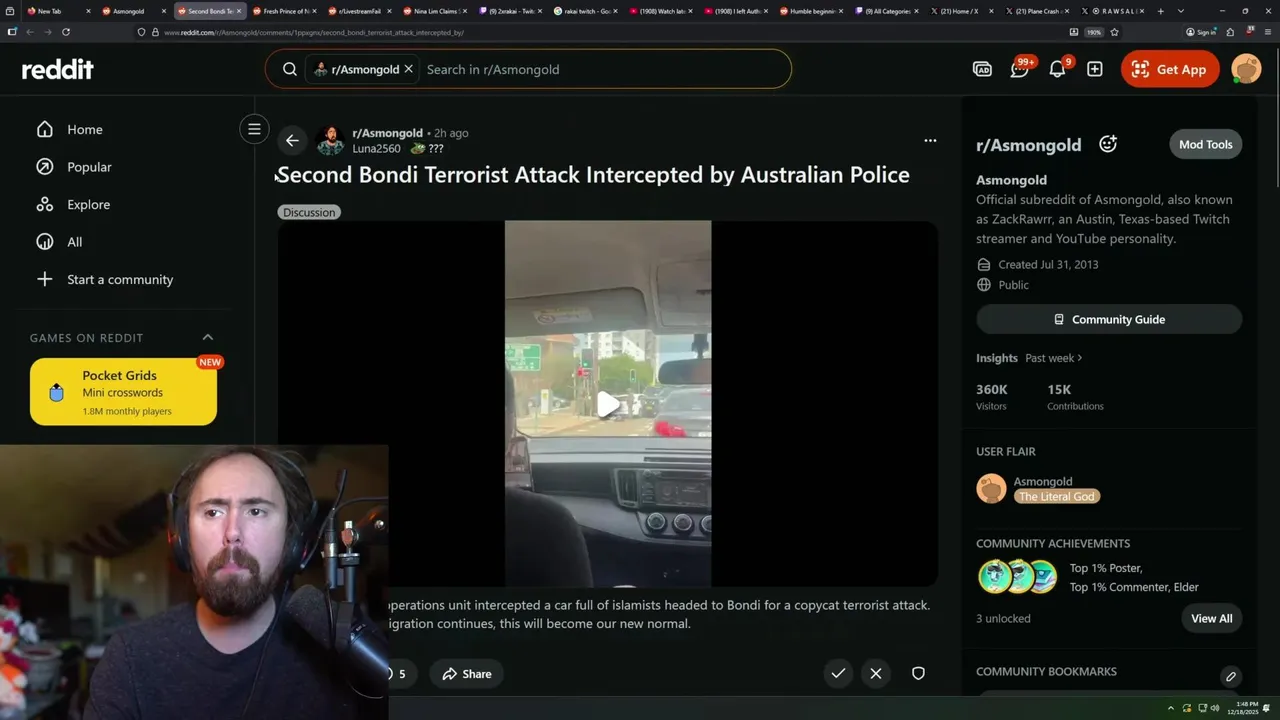The height and width of the screenshot is (720, 1280).
Task: Switch to the Humble beginnings tab
Action: 811,11
